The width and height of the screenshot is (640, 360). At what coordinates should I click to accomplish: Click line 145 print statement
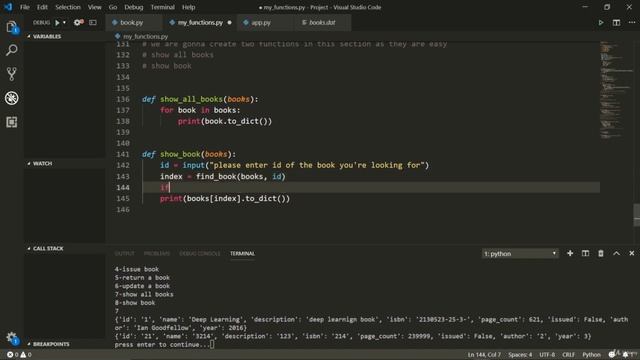225,198
